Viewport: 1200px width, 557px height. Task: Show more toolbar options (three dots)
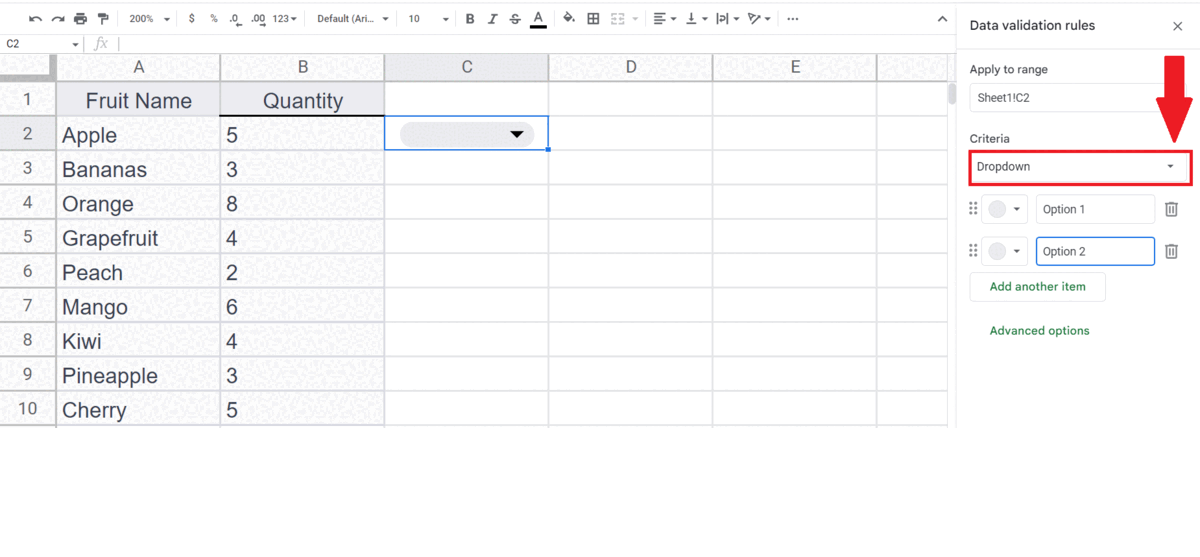(793, 19)
